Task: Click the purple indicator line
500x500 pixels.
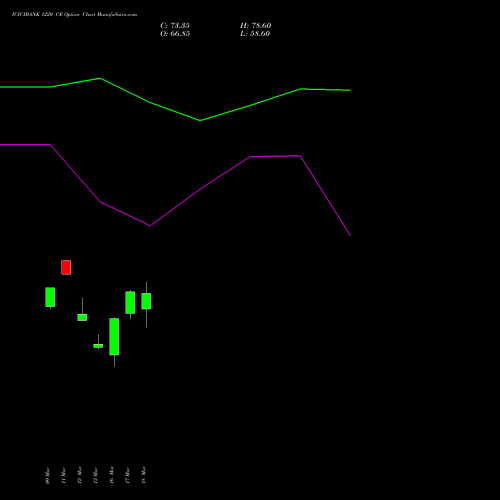Action: coord(150,225)
